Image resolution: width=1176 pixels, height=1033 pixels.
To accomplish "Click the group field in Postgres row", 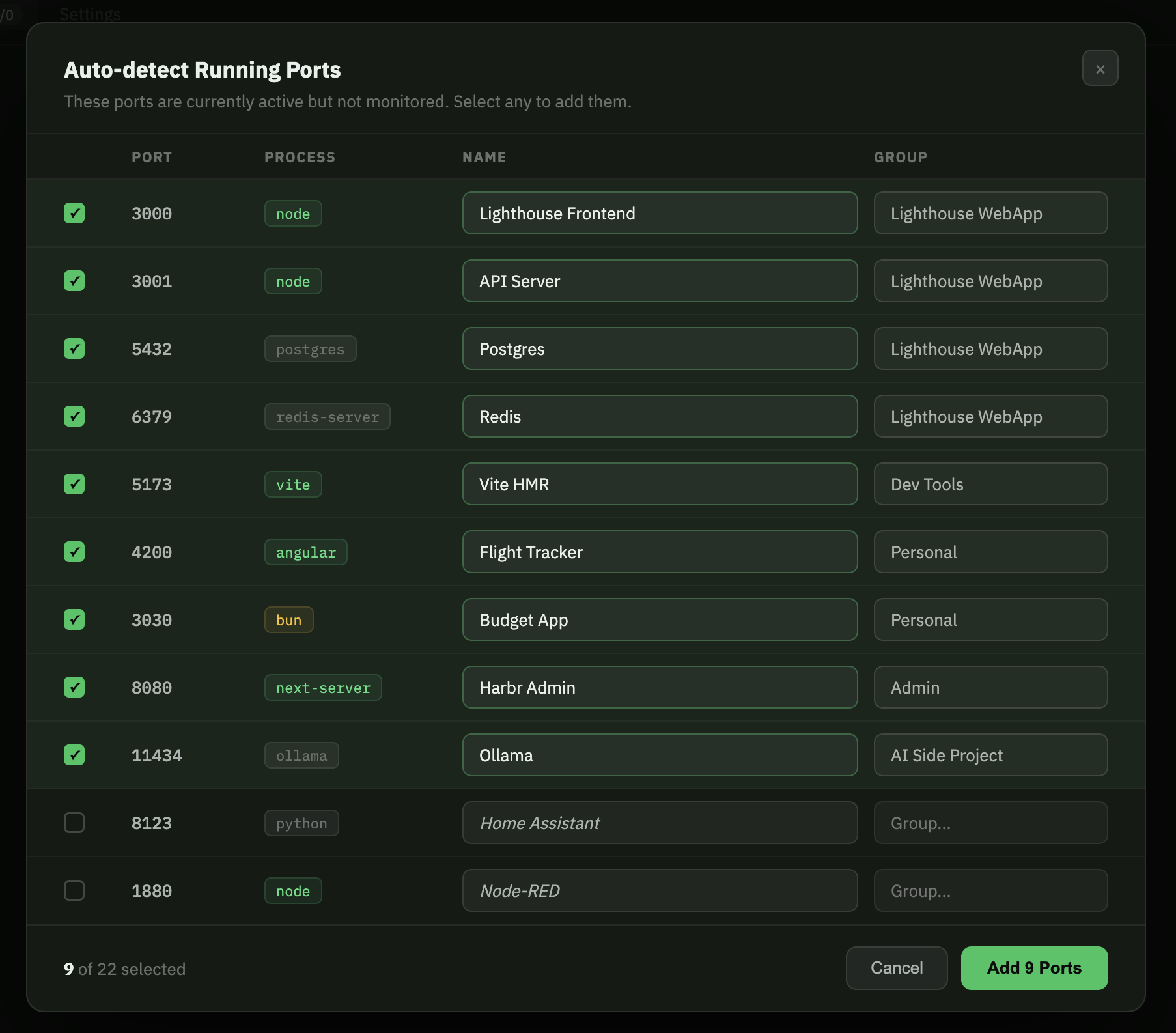I will click(990, 348).
